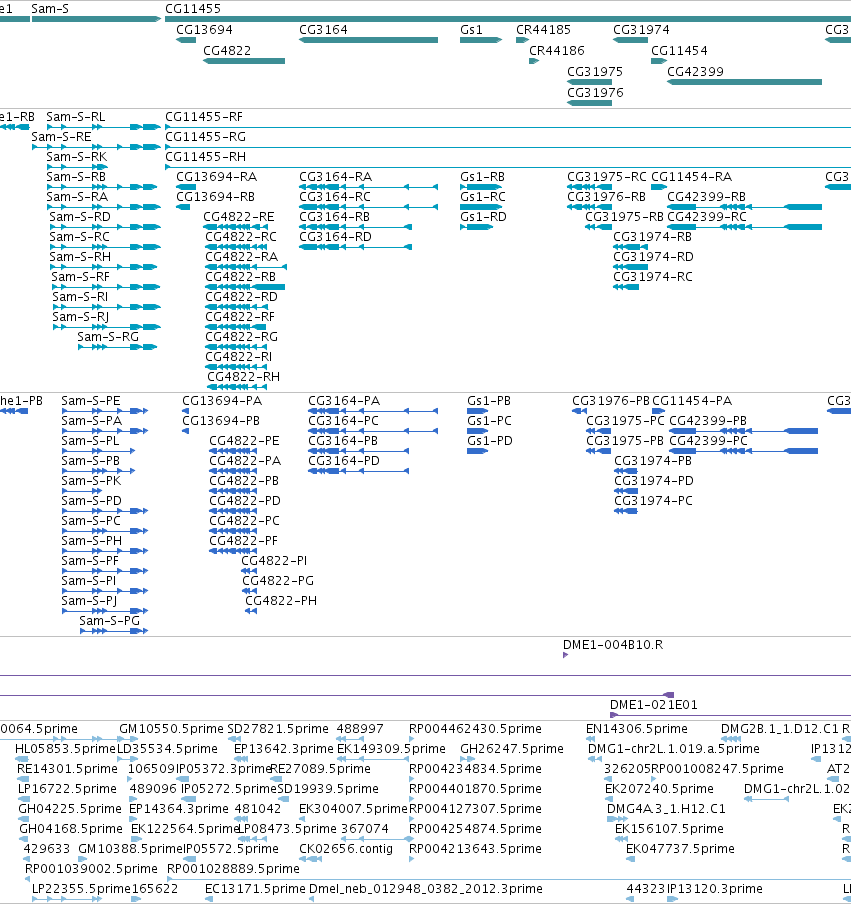Select CG4822-PI protein label
Image resolution: width=851 pixels, height=904 pixels.
coord(274,561)
